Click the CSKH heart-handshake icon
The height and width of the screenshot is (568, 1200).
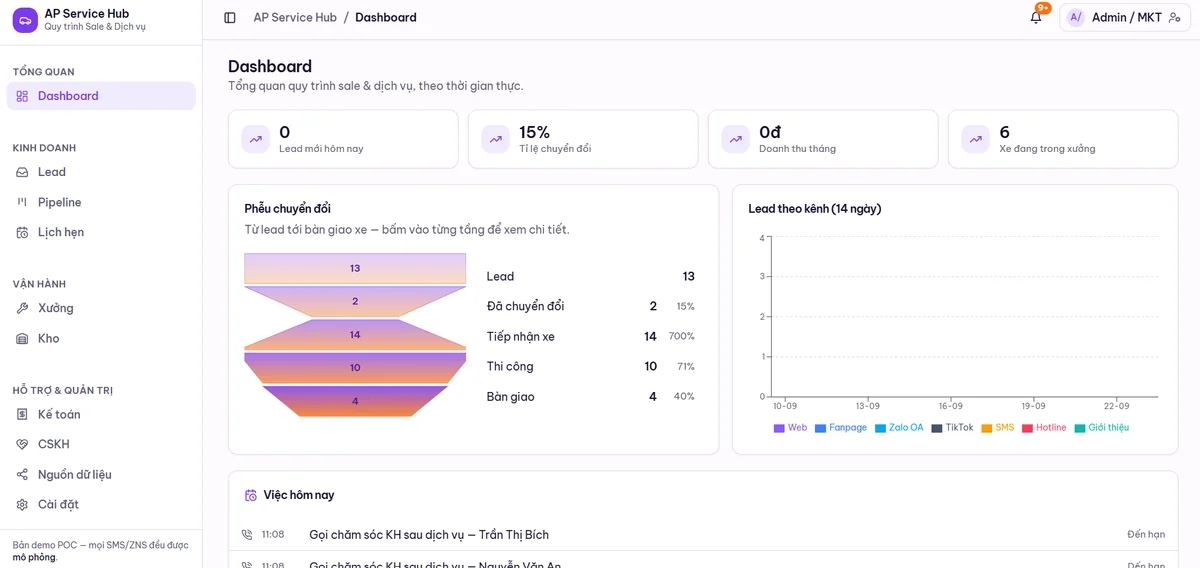(22, 444)
